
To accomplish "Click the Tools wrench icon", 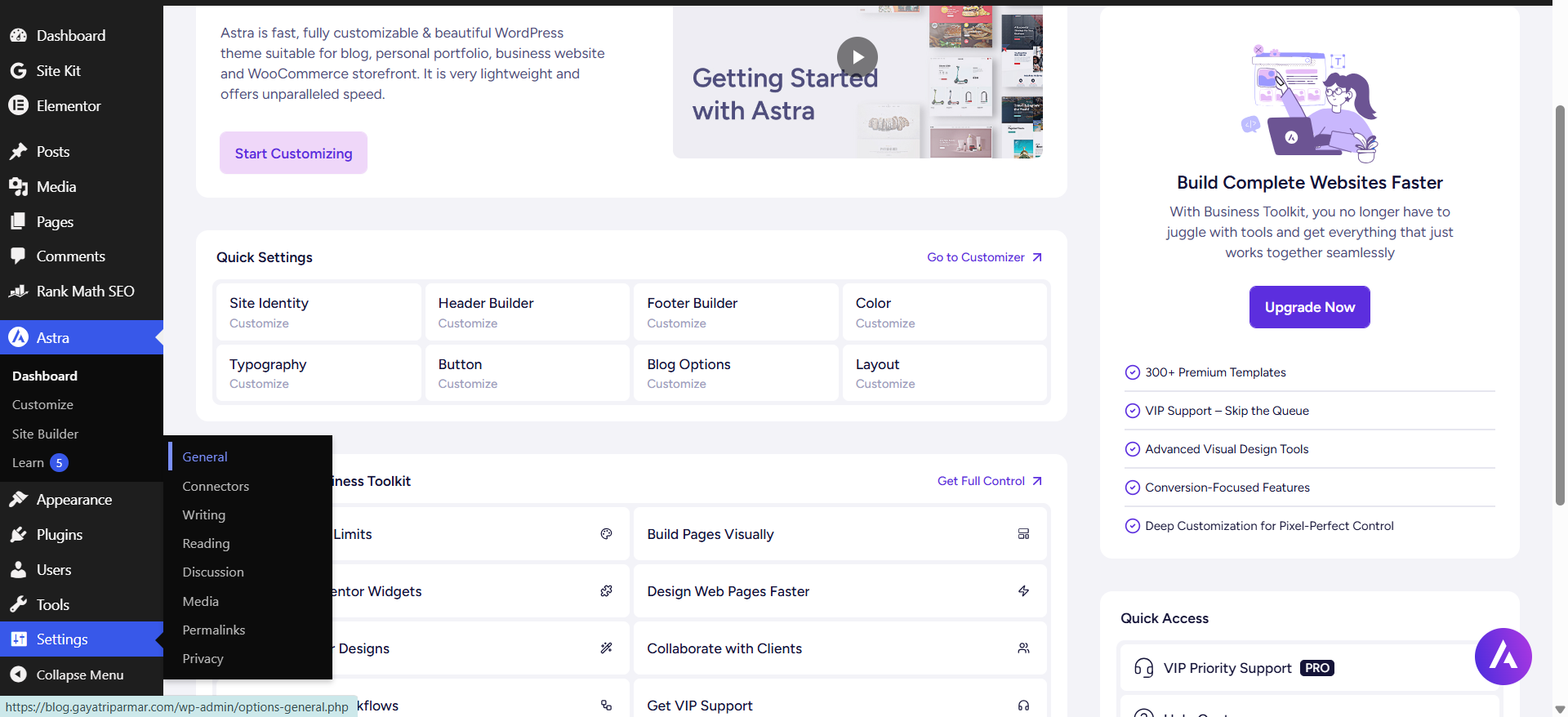I will point(19,604).
